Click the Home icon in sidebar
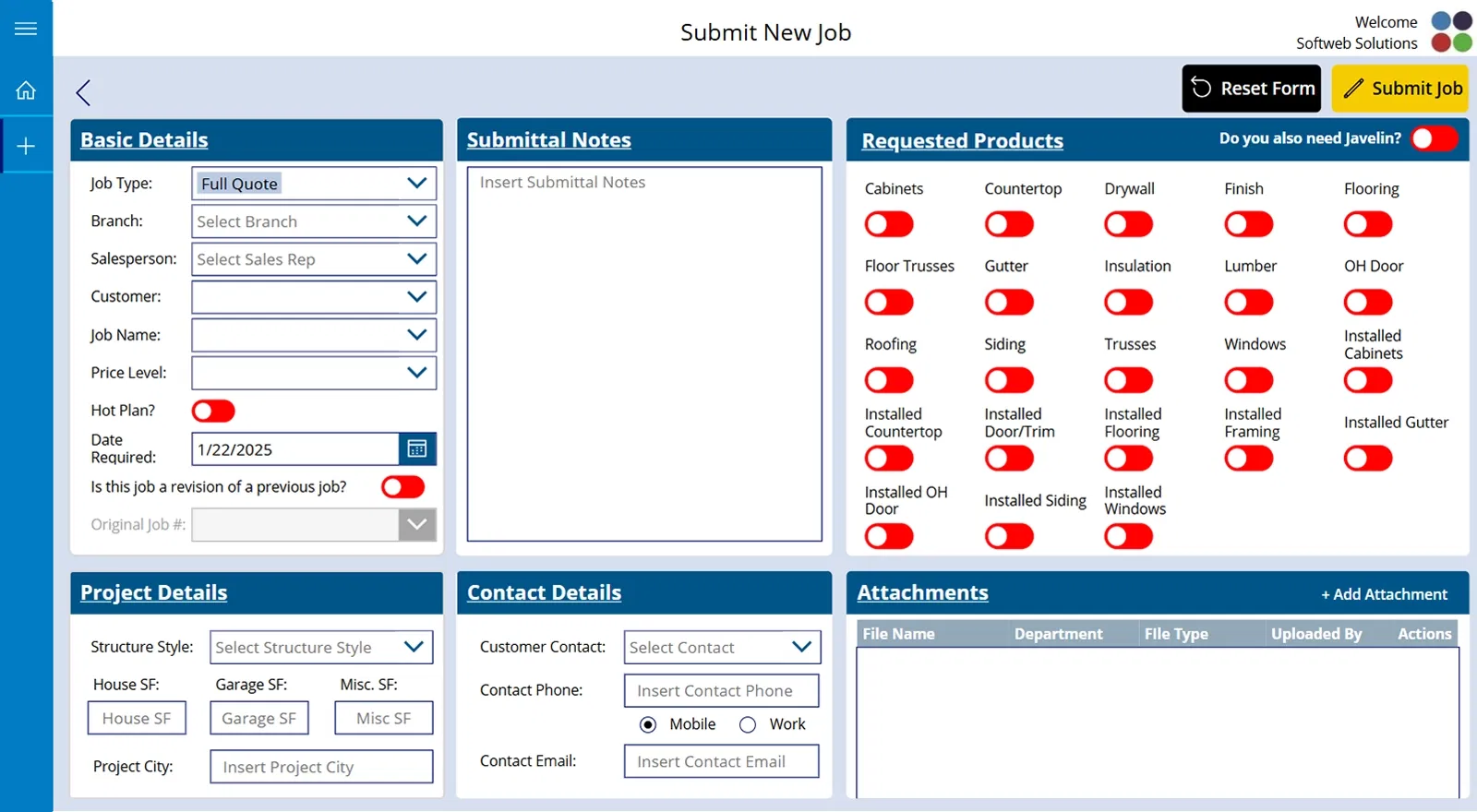The width and height of the screenshot is (1477, 812). 26,90
